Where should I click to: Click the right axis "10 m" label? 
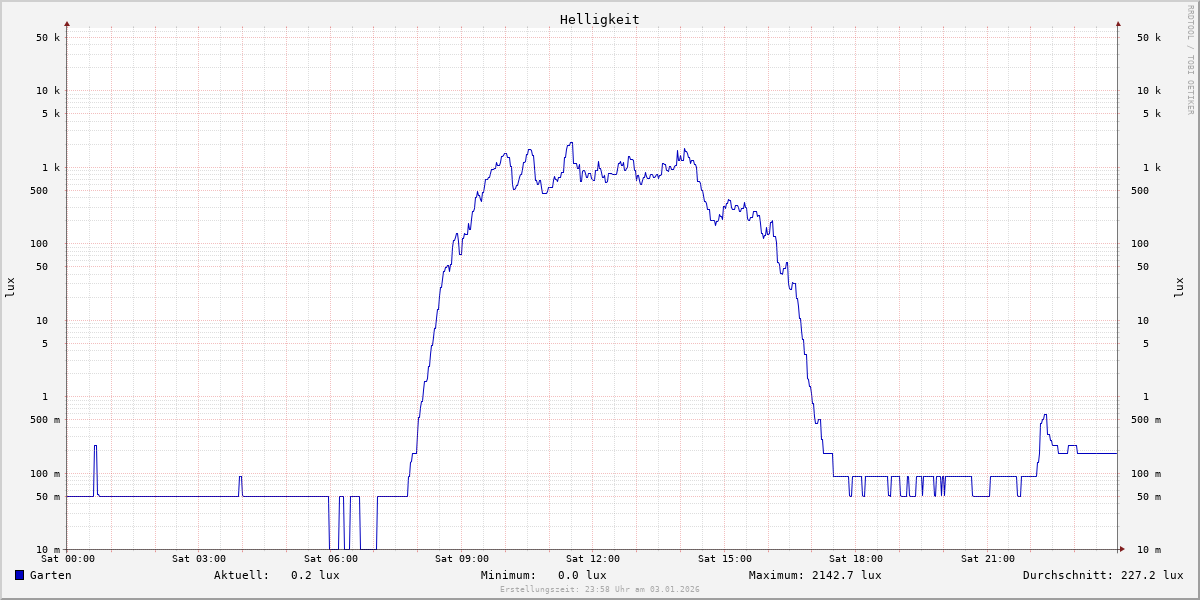(1149, 550)
